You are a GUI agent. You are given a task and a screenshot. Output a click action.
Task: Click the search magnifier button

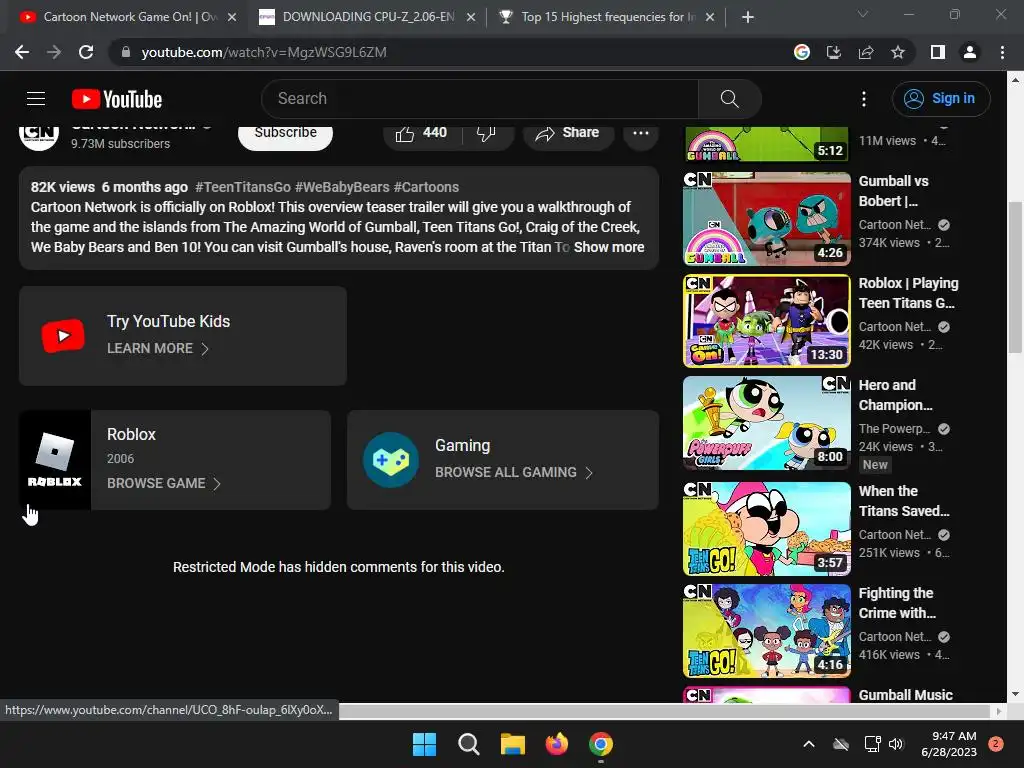coord(729,99)
